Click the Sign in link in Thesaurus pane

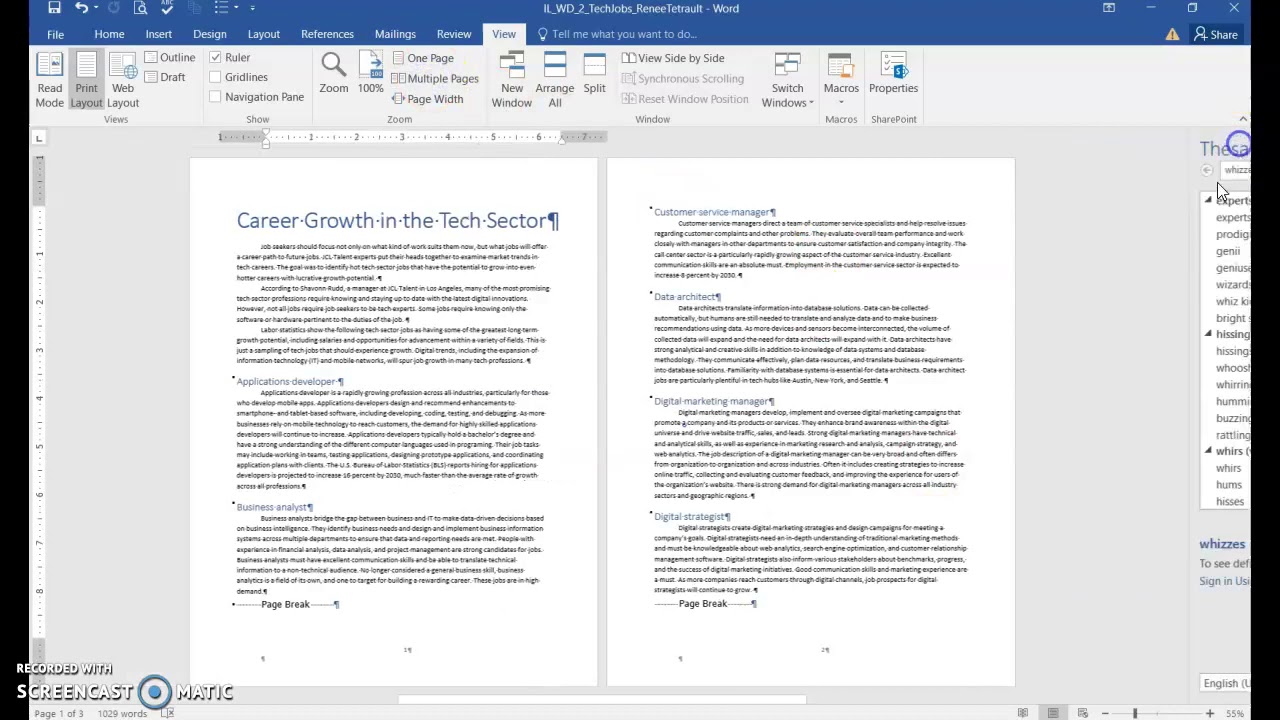pos(1225,581)
